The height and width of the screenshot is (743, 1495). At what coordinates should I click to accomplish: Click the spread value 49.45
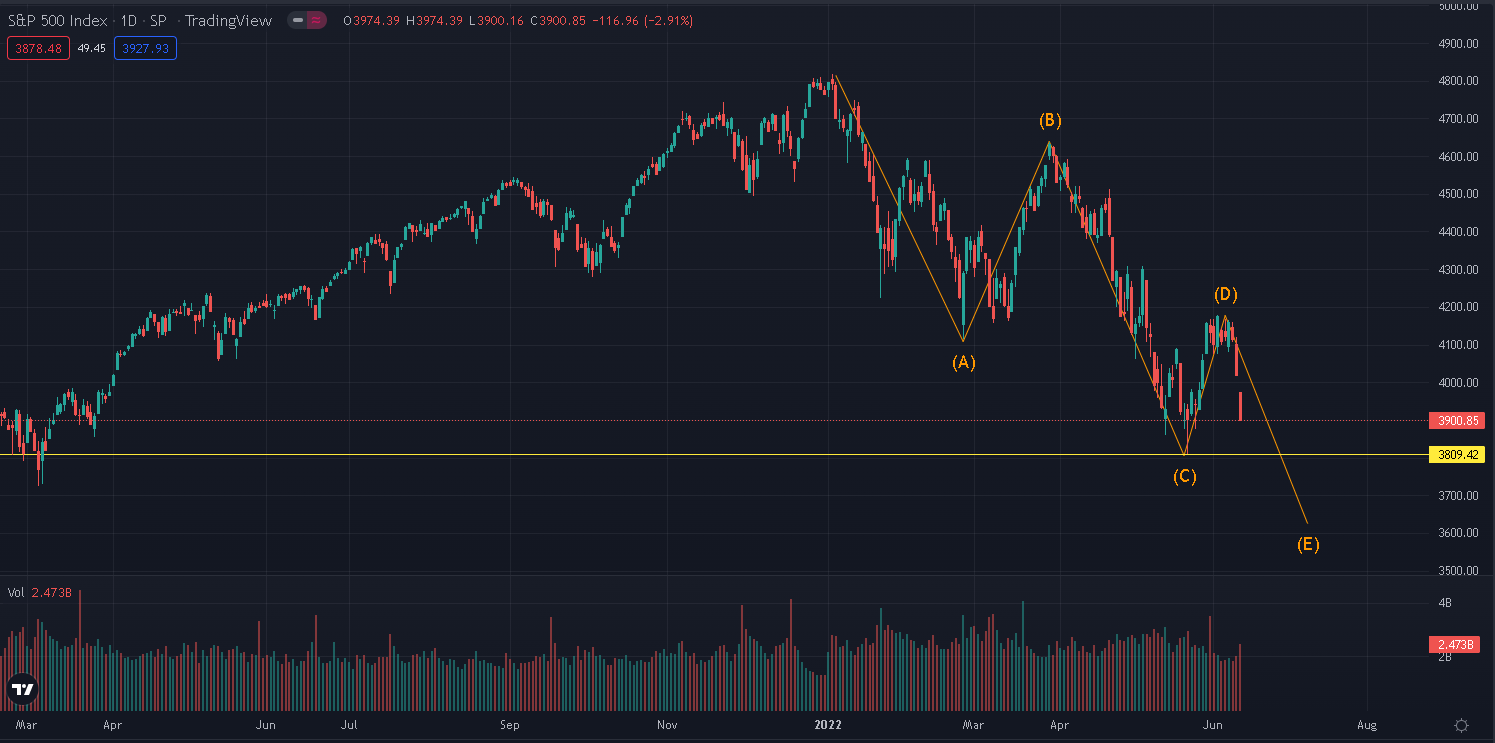(x=92, y=48)
